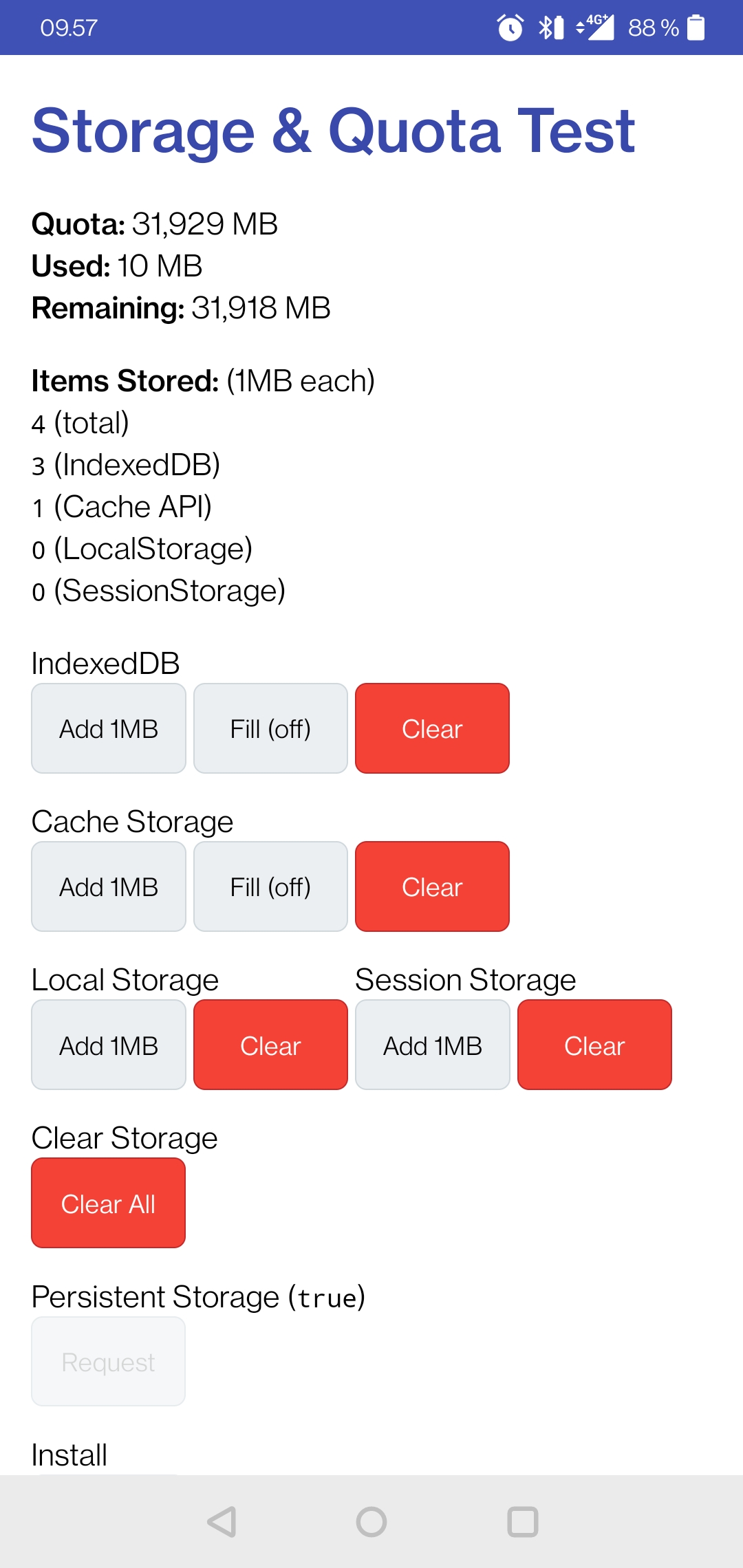743x1568 pixels.
Task: Tap the Android home circle icon
Action: [371, 1521]
